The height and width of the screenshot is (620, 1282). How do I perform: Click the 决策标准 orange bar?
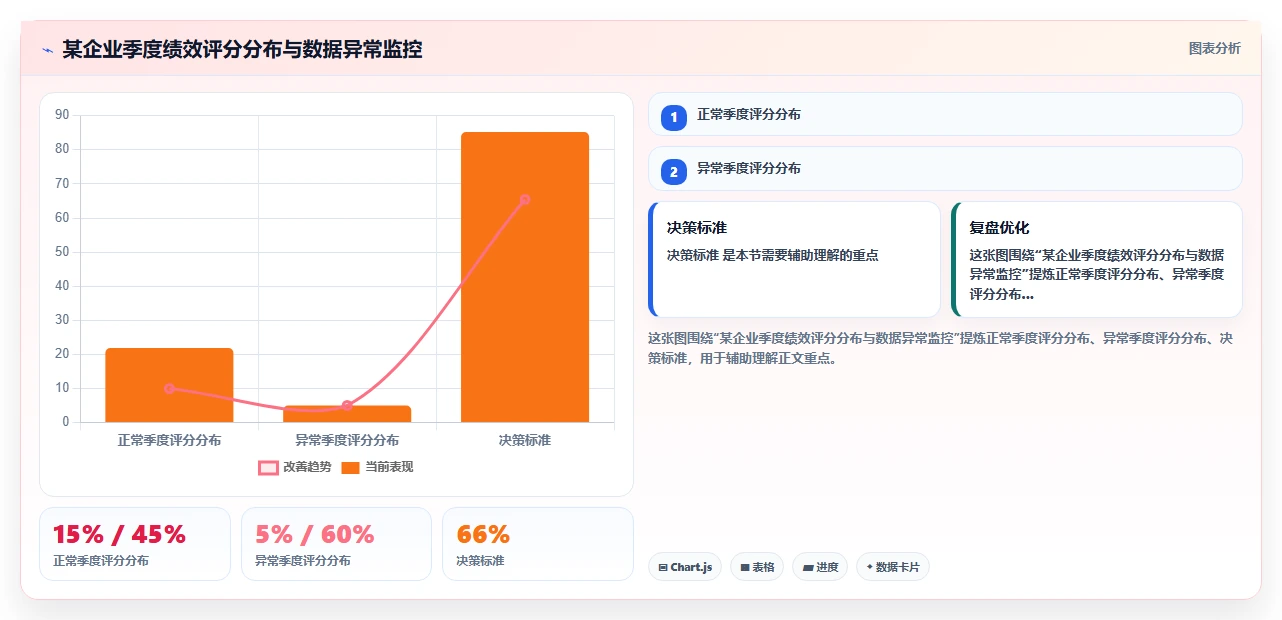coord(525,277)
